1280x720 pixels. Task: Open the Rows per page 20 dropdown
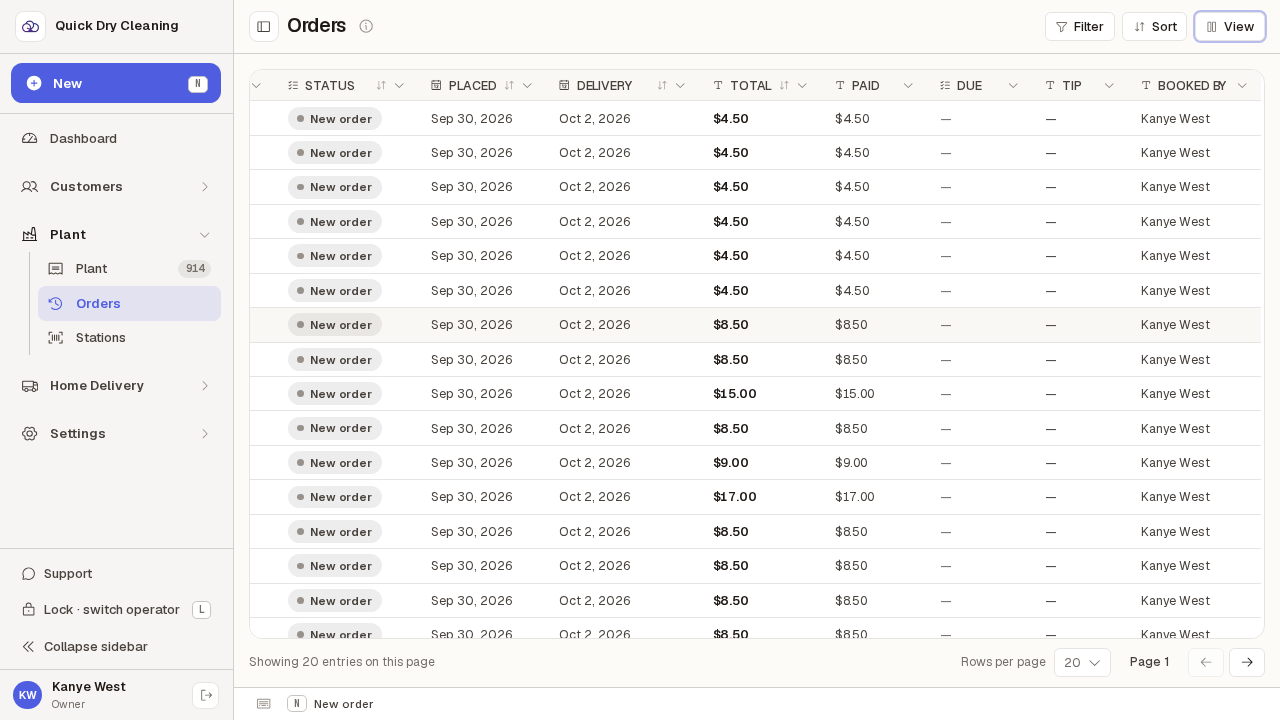click(1082, 662)
